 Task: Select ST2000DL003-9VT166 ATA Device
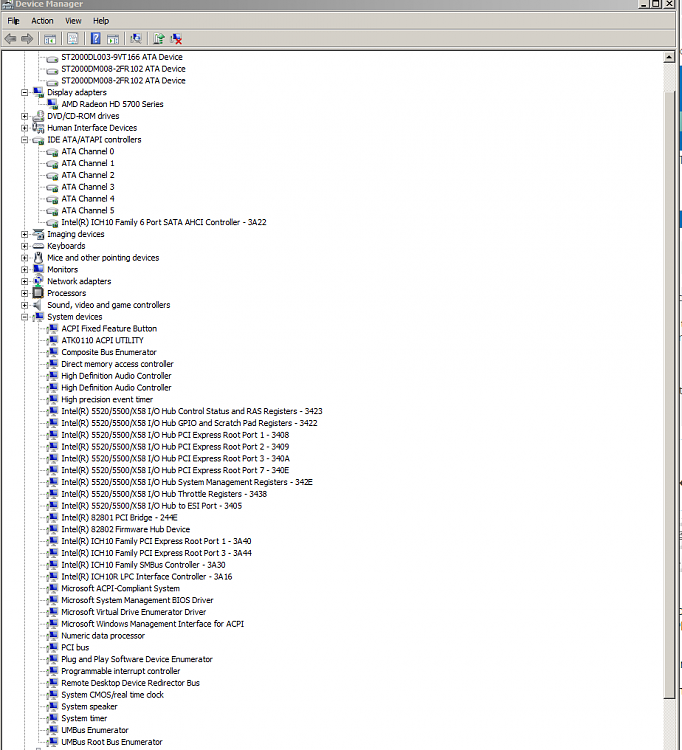(122, 57)
